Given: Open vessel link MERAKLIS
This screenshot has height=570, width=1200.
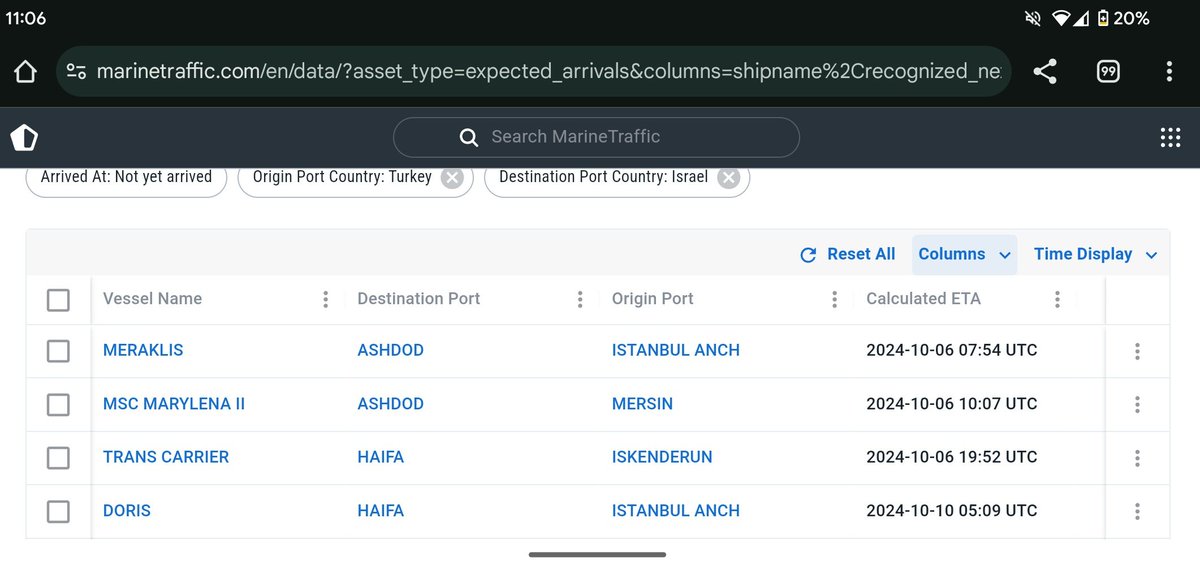Looking at the screenshot, I should (x=143, y=350).
